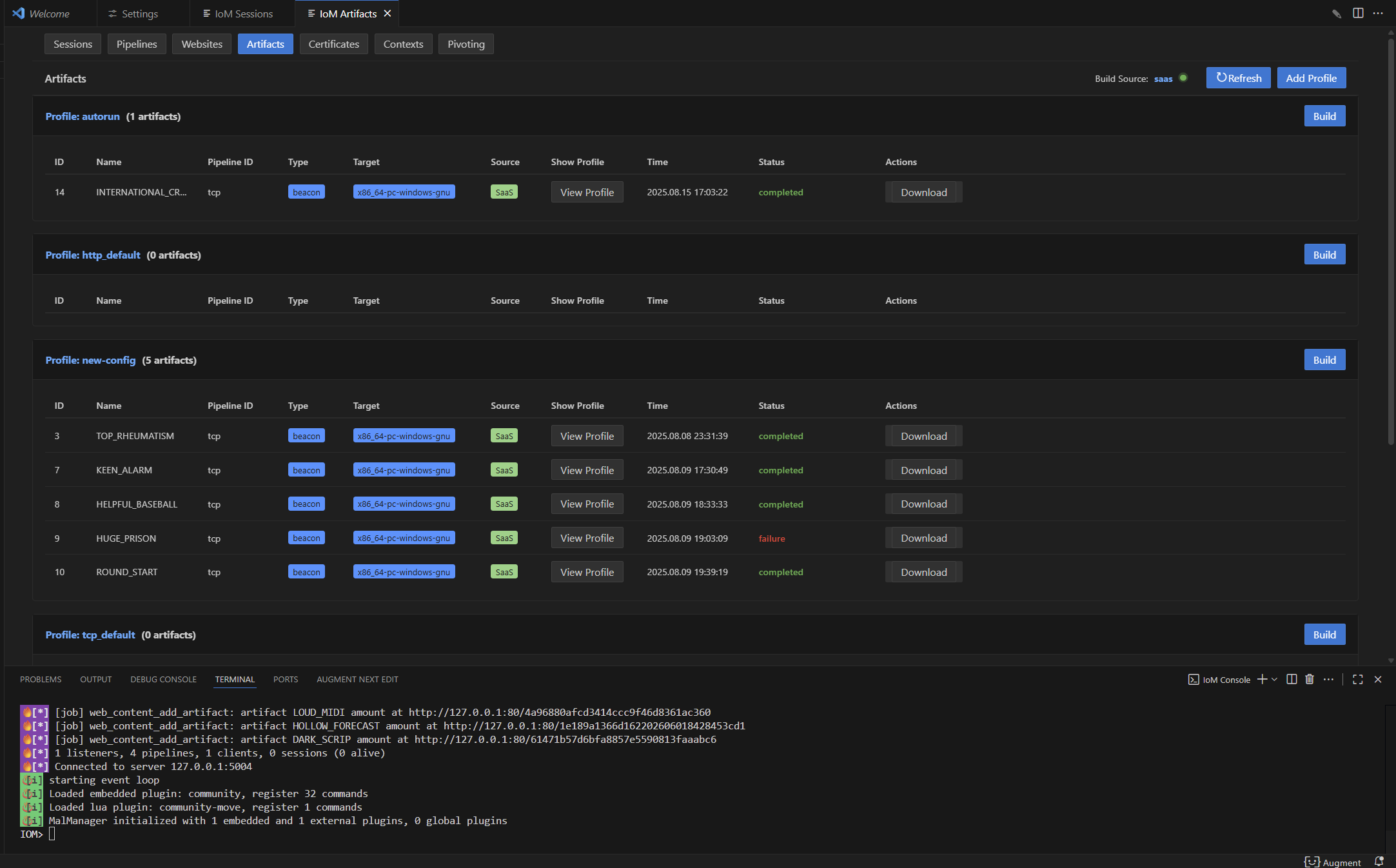Click the plus icon for new terminal
The height and width of the screenshot is (868, 1396).
(x=1262, y=679)
